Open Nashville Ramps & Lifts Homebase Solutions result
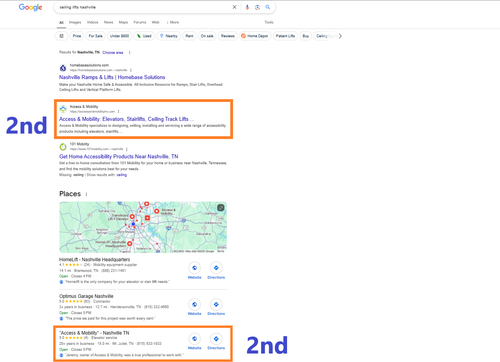This screenshot has height=362, width=500. 112,77
